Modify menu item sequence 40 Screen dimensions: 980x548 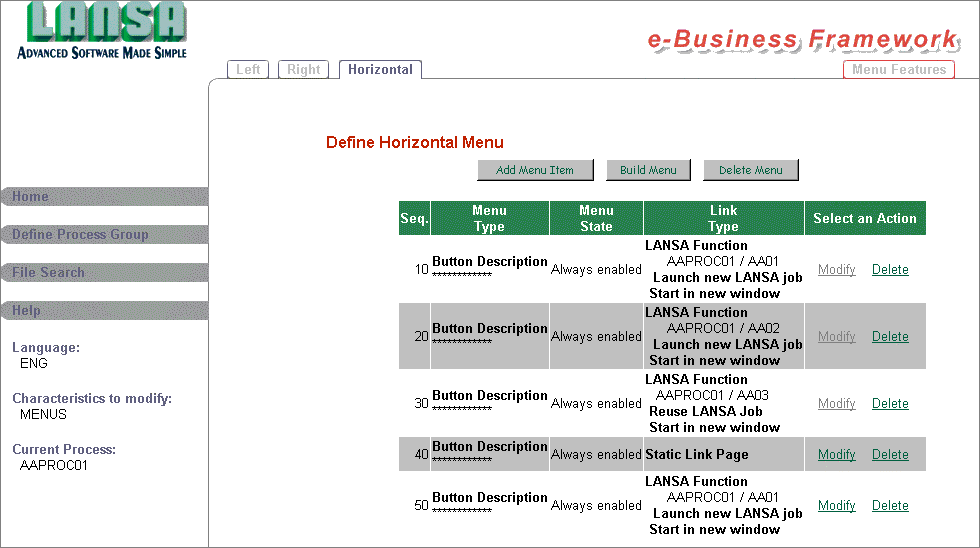(836, 454)
